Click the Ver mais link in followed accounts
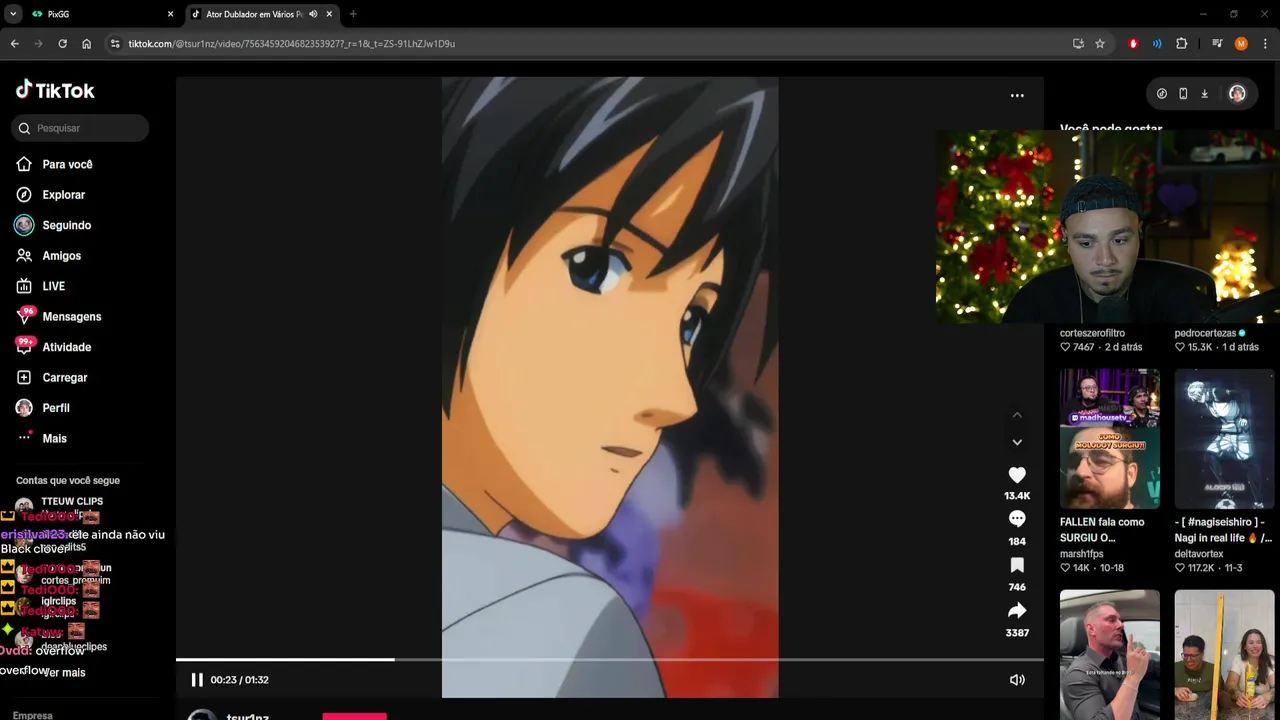 [x=64, y=673]
